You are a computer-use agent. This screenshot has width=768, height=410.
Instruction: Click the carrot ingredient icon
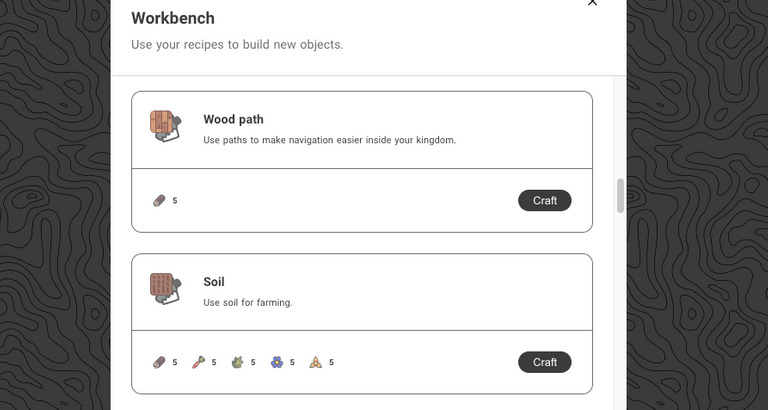pos(198,362)
